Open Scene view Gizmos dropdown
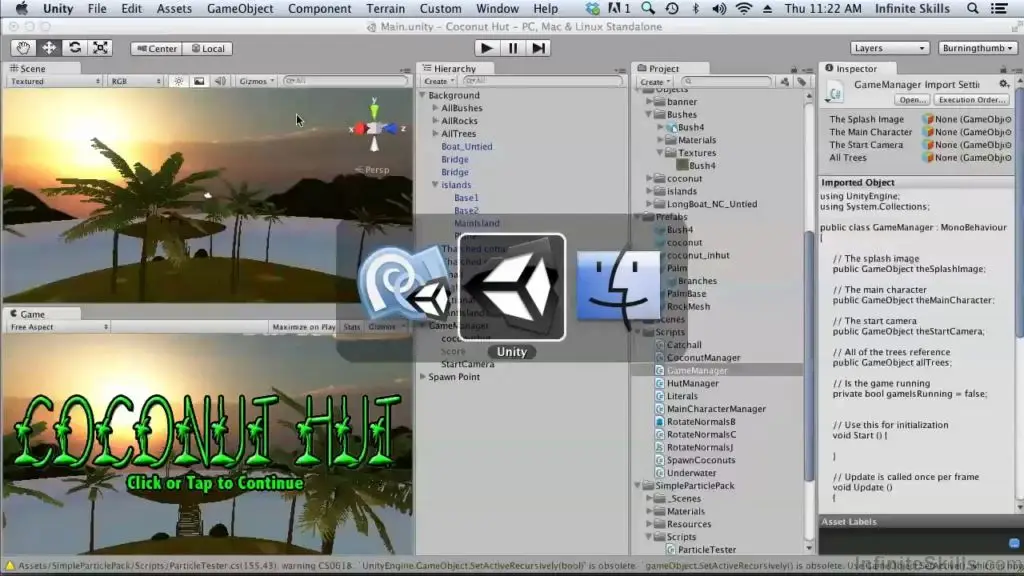The width and height of the screenshot is (1024, 576). coord(257,81)
